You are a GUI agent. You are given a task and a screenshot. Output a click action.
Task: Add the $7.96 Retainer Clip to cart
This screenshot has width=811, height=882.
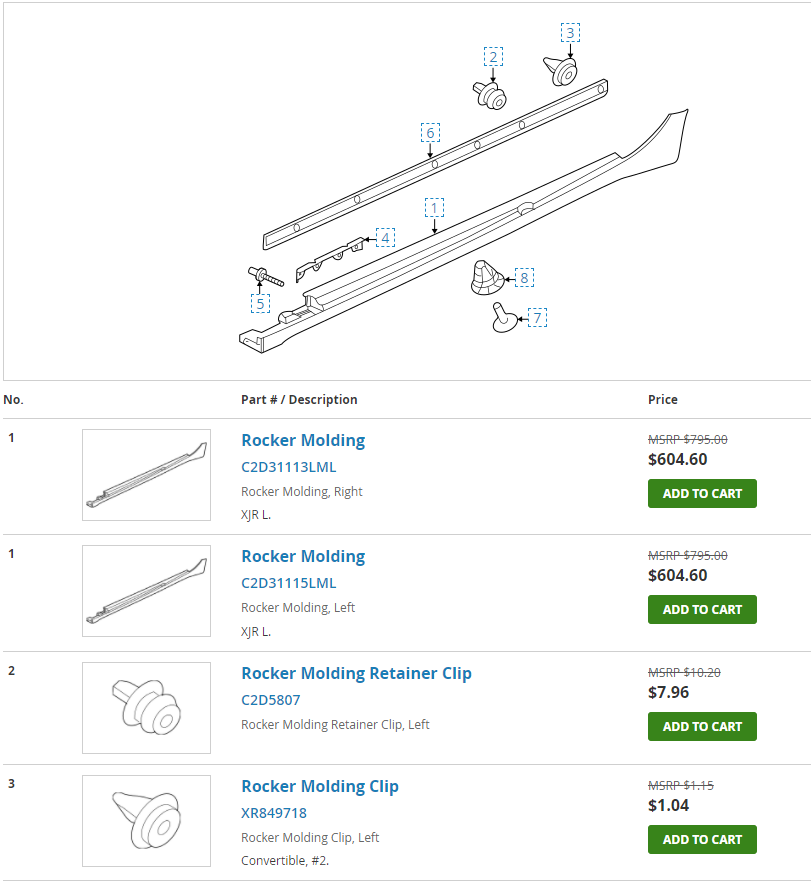click(x=702, y=726)
